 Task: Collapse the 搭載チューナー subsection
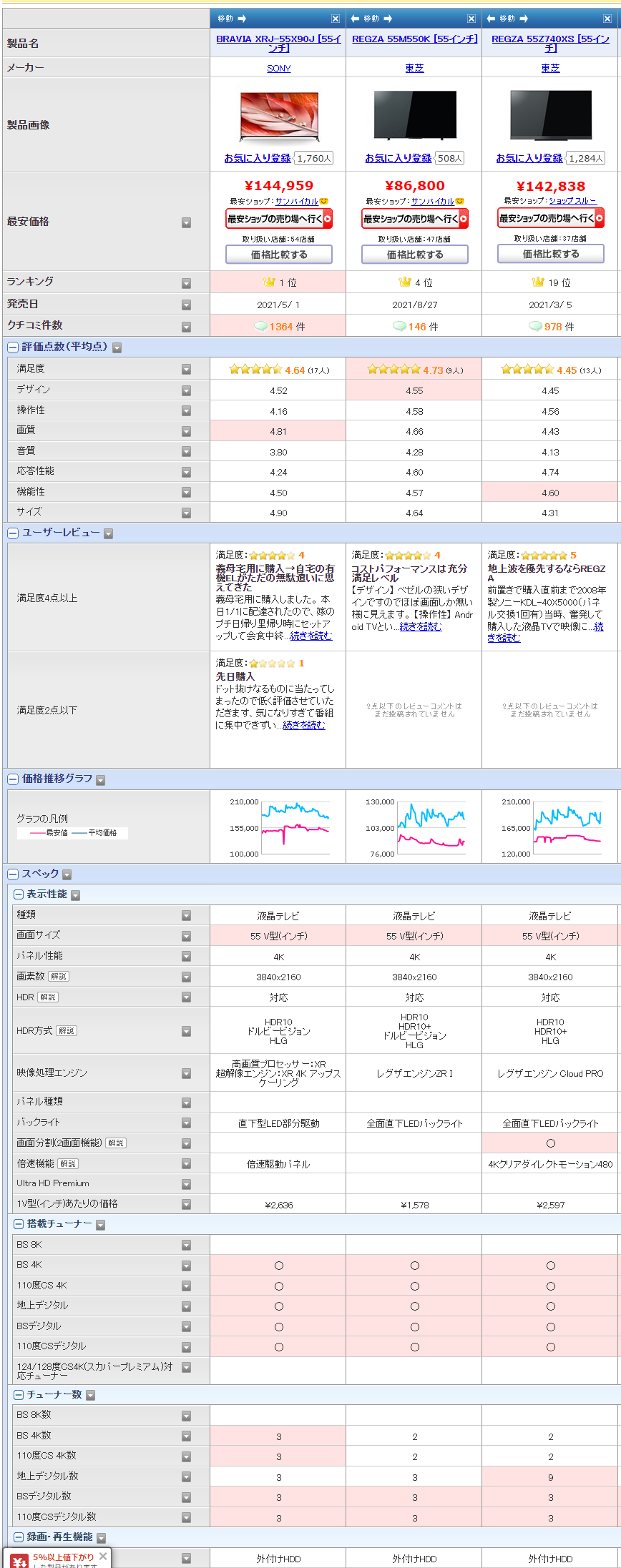point(19,1225)
